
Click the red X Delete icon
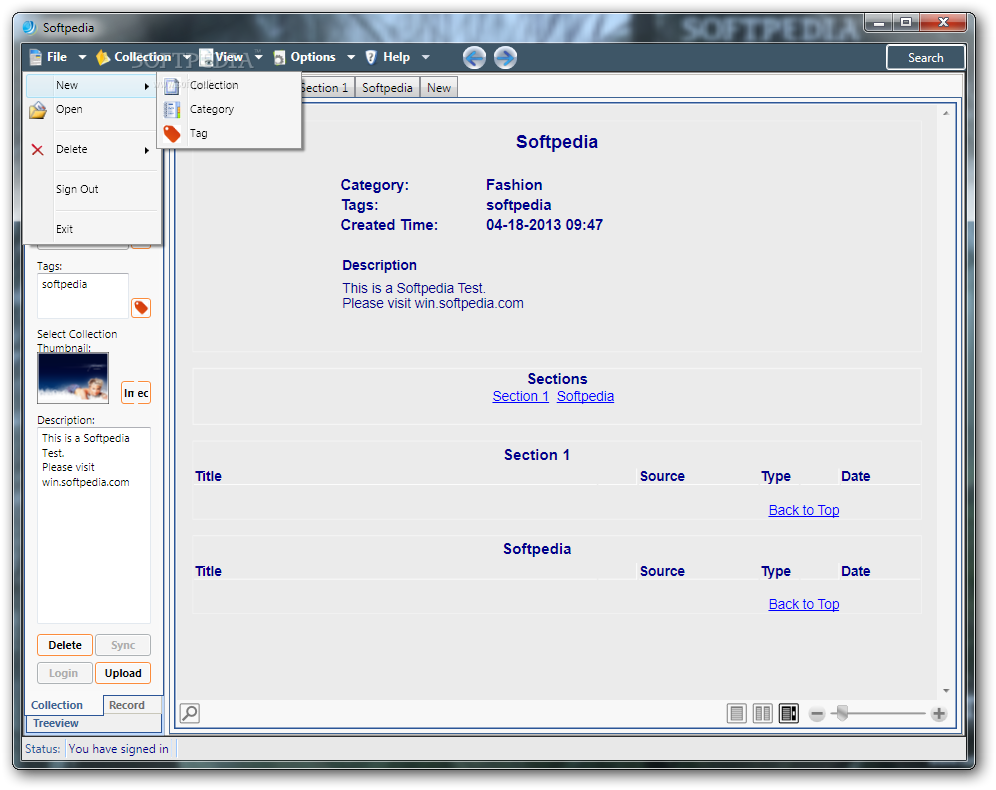pyautogui.click(x=37, y=150)
